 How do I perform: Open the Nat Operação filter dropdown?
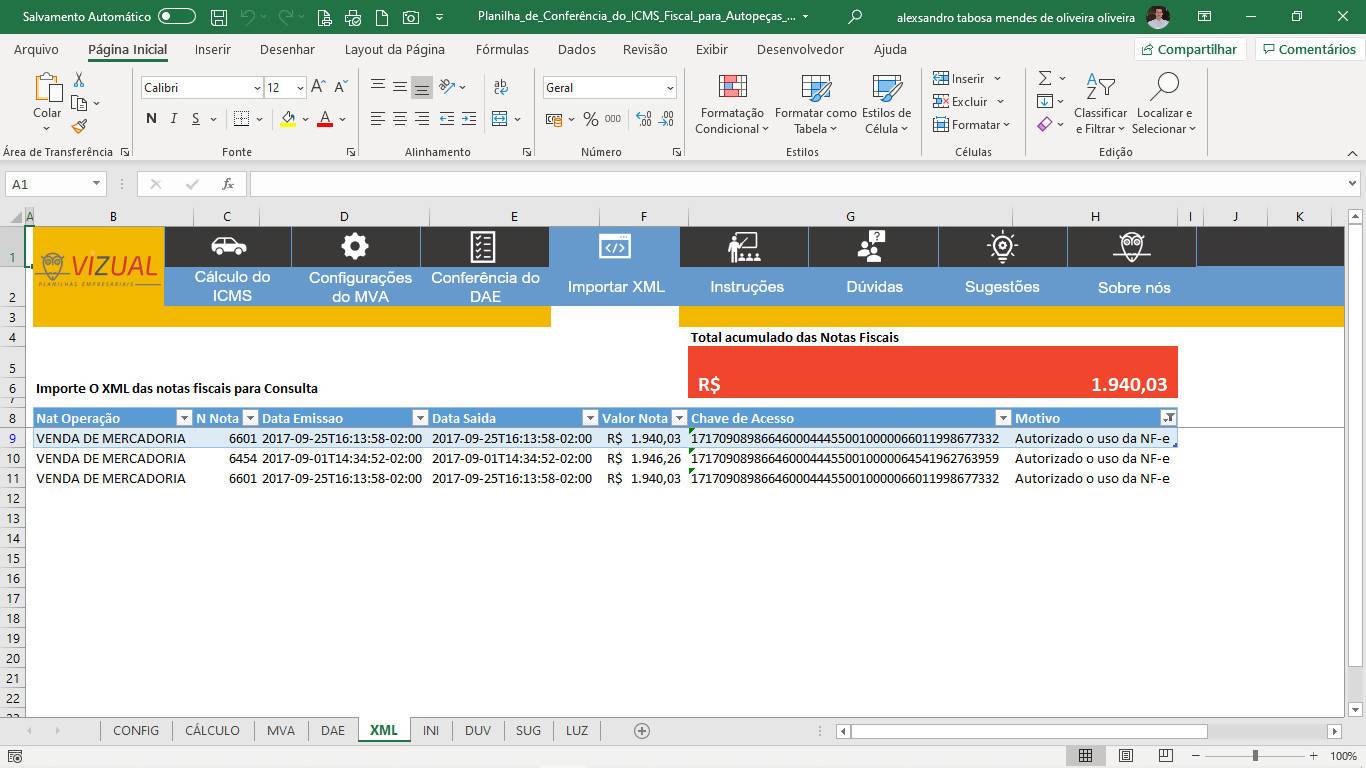click(x=184, y=418)
